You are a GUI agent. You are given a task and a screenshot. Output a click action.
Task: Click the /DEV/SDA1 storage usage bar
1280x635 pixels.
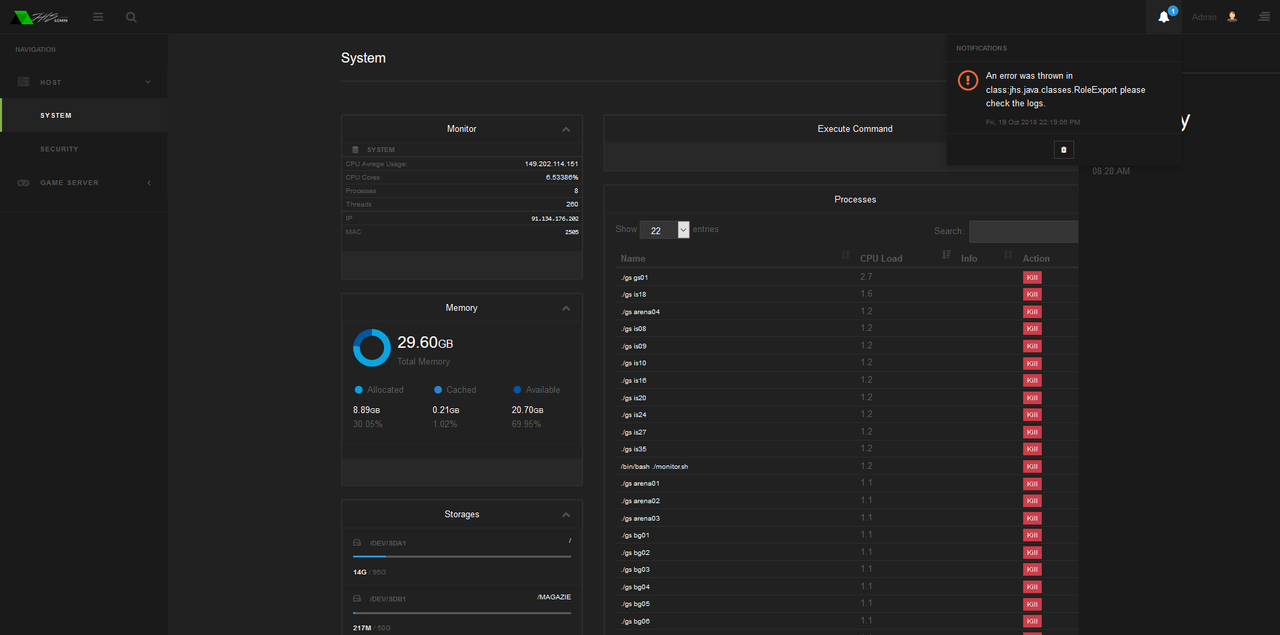pos(462,556)
